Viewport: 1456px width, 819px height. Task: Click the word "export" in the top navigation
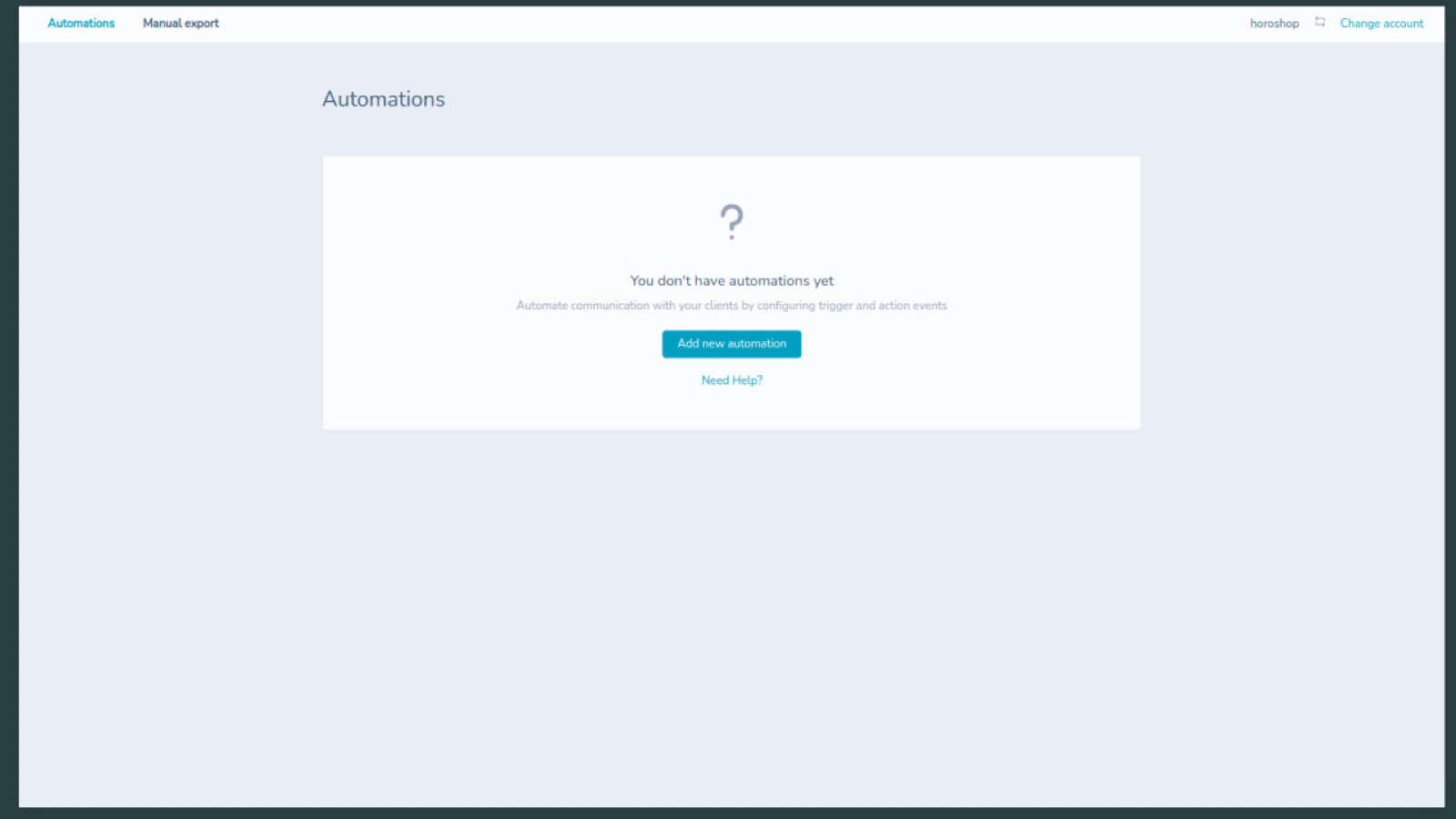pos(202,24)
